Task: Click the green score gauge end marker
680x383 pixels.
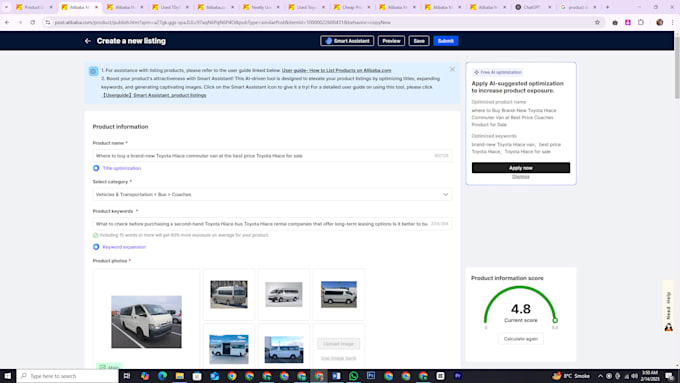Action: 555,321
